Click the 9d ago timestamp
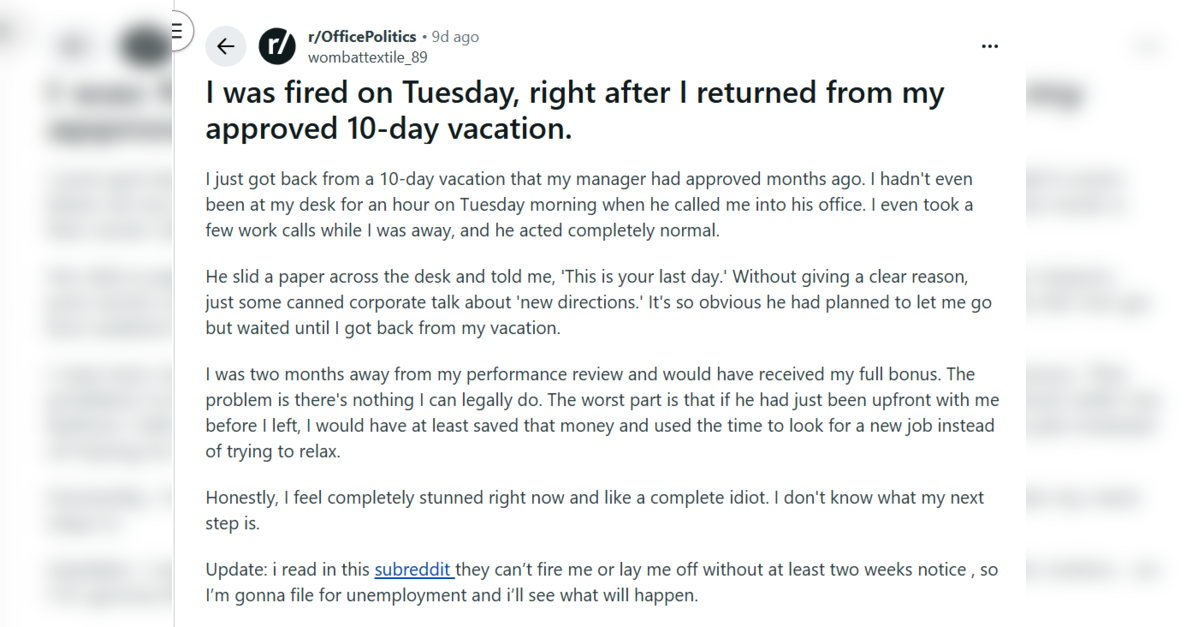The image size is (1198, 627). click(455, 36)
